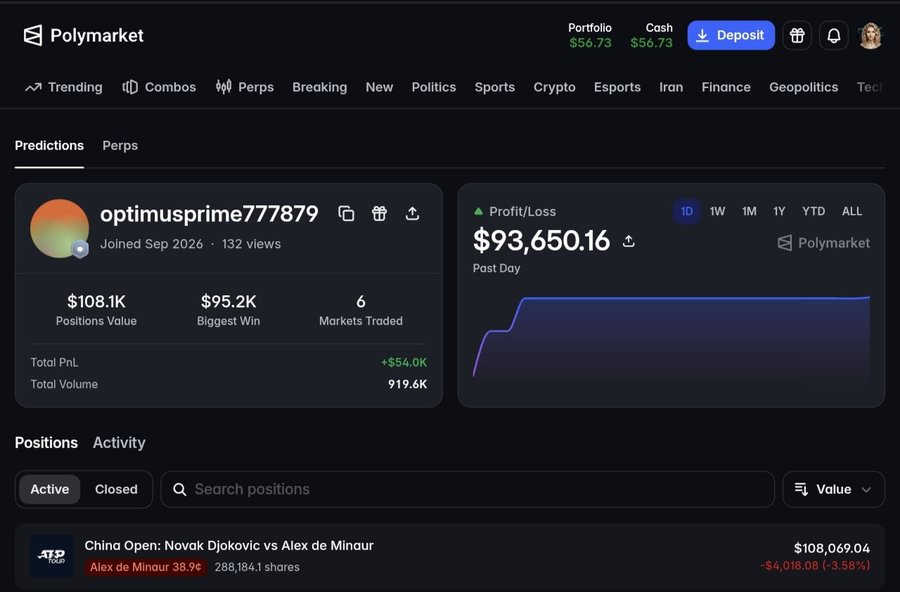This screenshot has width=900, height=592.
Task: Click the Profit/Loss green triangle indicator
Action: pyautogui.click(x=478, y=211)
